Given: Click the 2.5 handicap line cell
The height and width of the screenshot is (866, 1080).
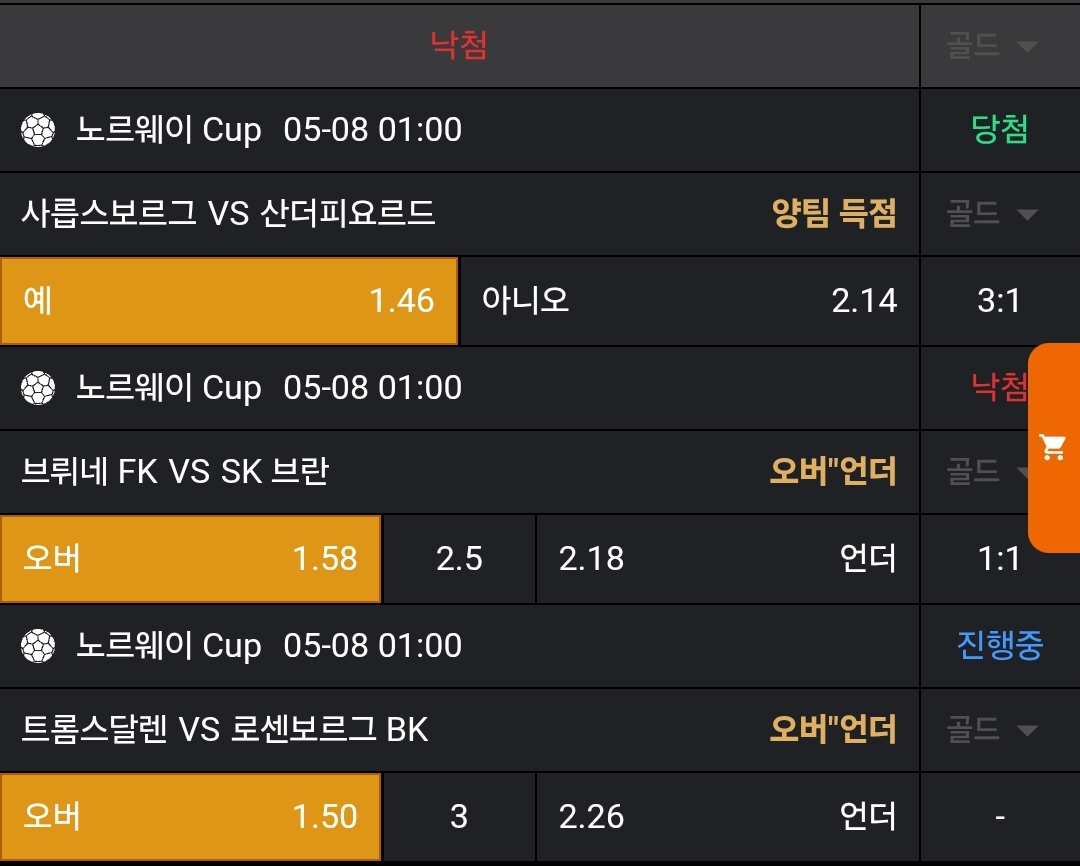Looking at the screenshot, I should click(459, 559).
